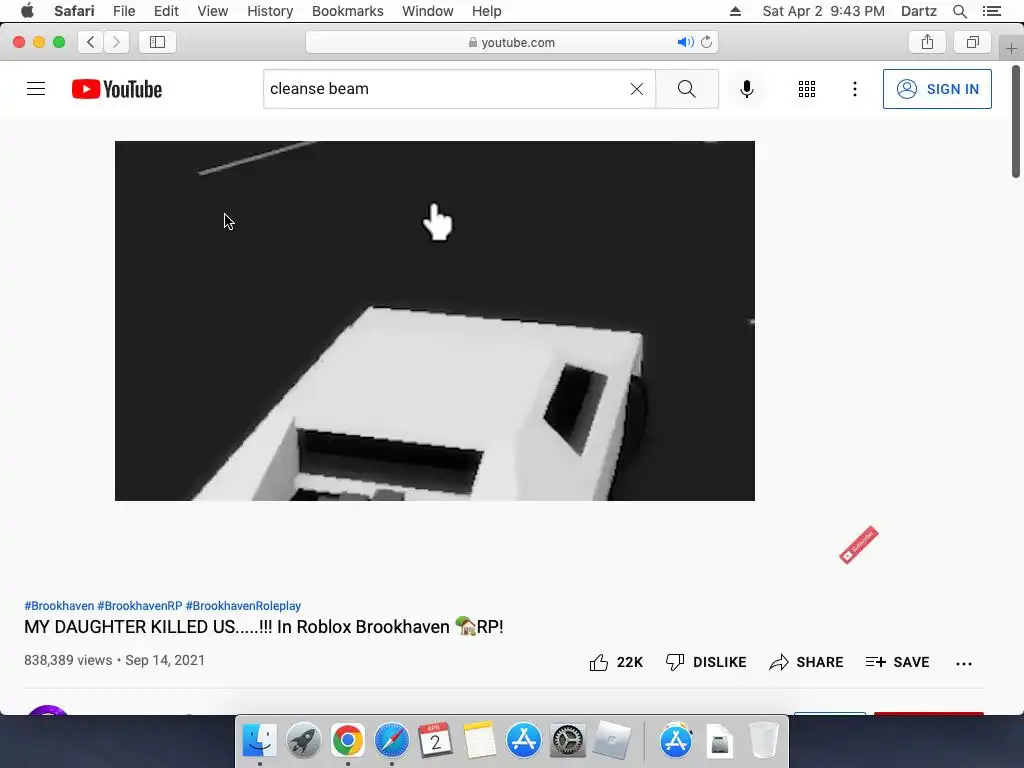
Task: Start voice search with the microphone
Action: (746, 89)
